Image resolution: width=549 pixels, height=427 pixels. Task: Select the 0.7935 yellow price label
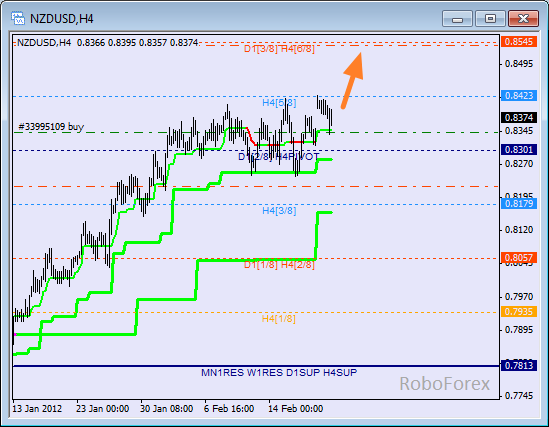519,312
